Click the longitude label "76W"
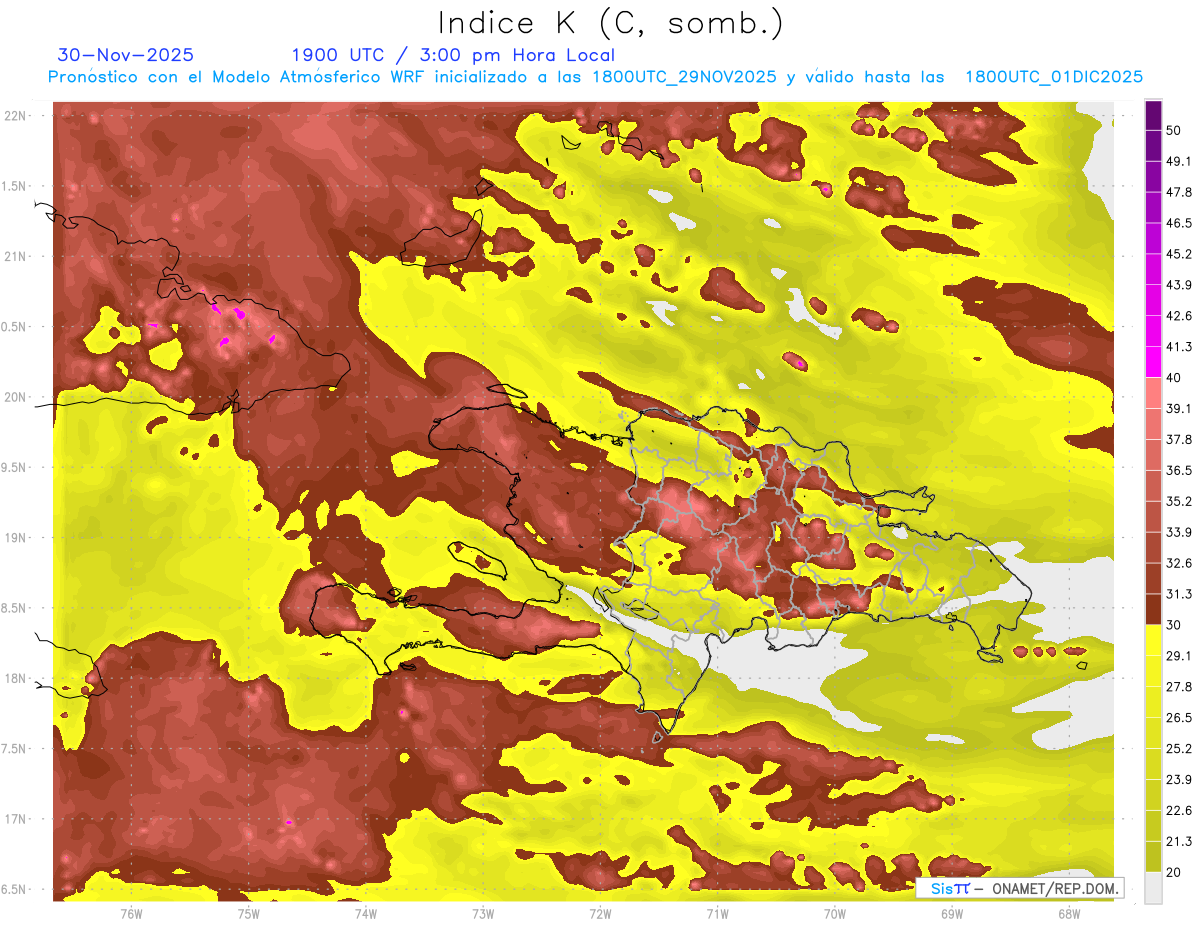 tap(131, 914)
